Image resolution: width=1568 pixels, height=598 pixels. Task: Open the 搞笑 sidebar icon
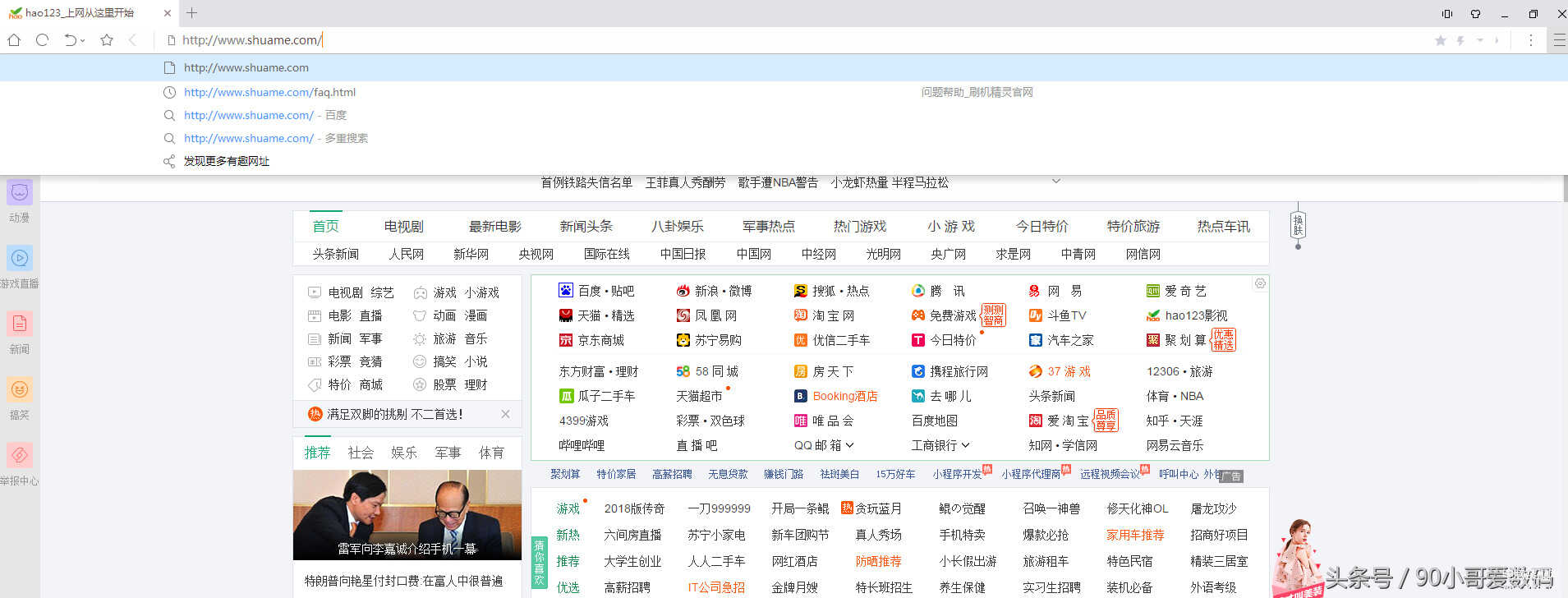(20, 390)
